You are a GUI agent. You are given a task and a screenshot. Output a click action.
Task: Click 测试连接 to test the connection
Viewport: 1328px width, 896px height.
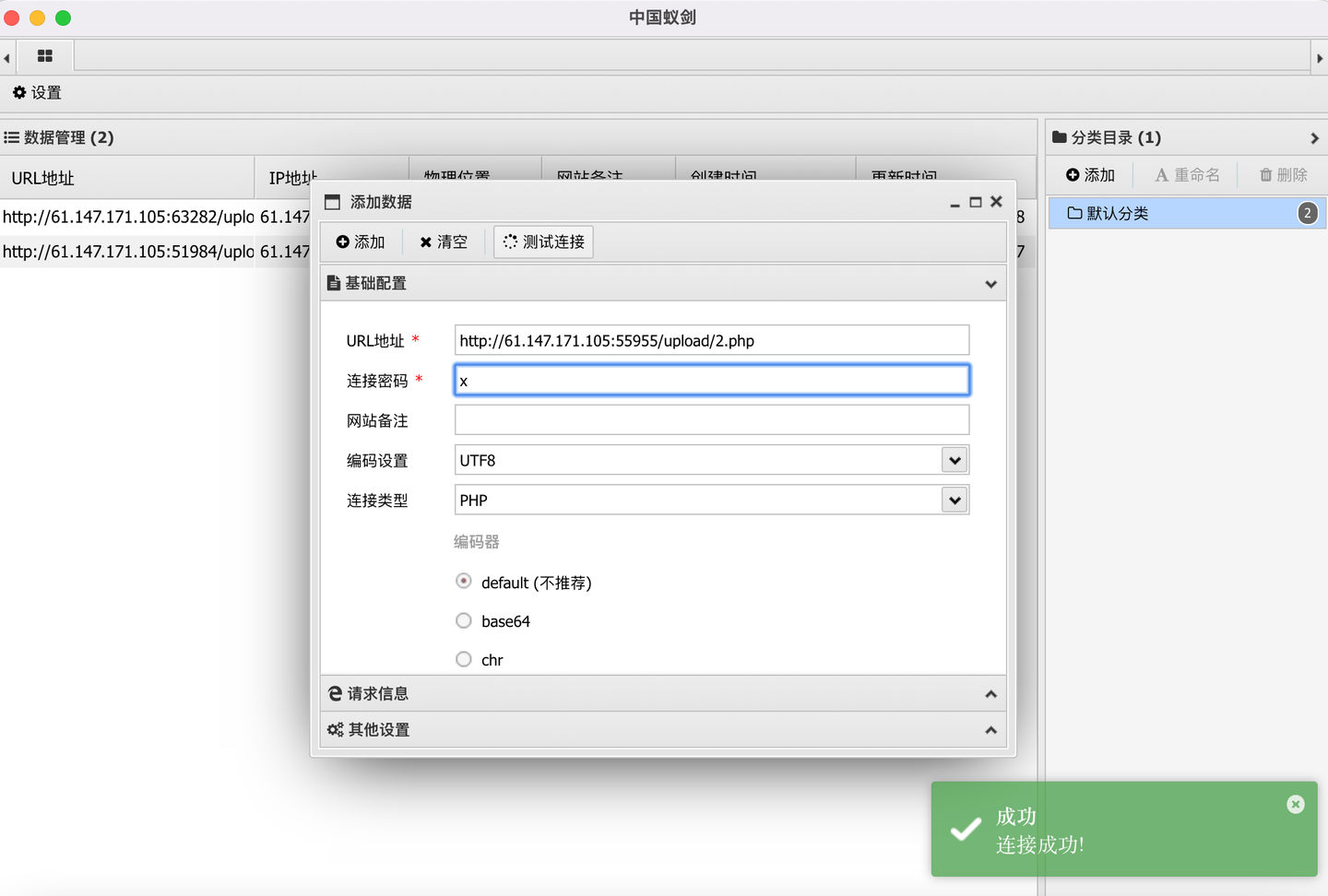[x=543, y=242]
